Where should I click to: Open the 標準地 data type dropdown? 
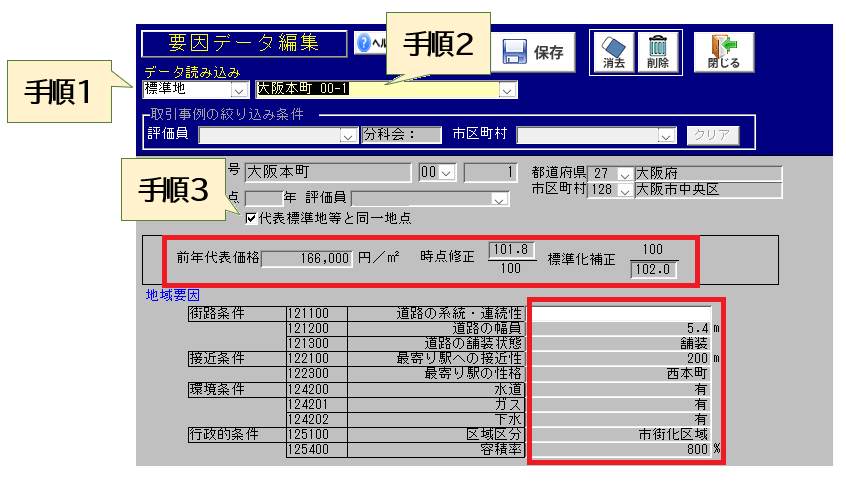pyautogui.click(x=240, y=91)
